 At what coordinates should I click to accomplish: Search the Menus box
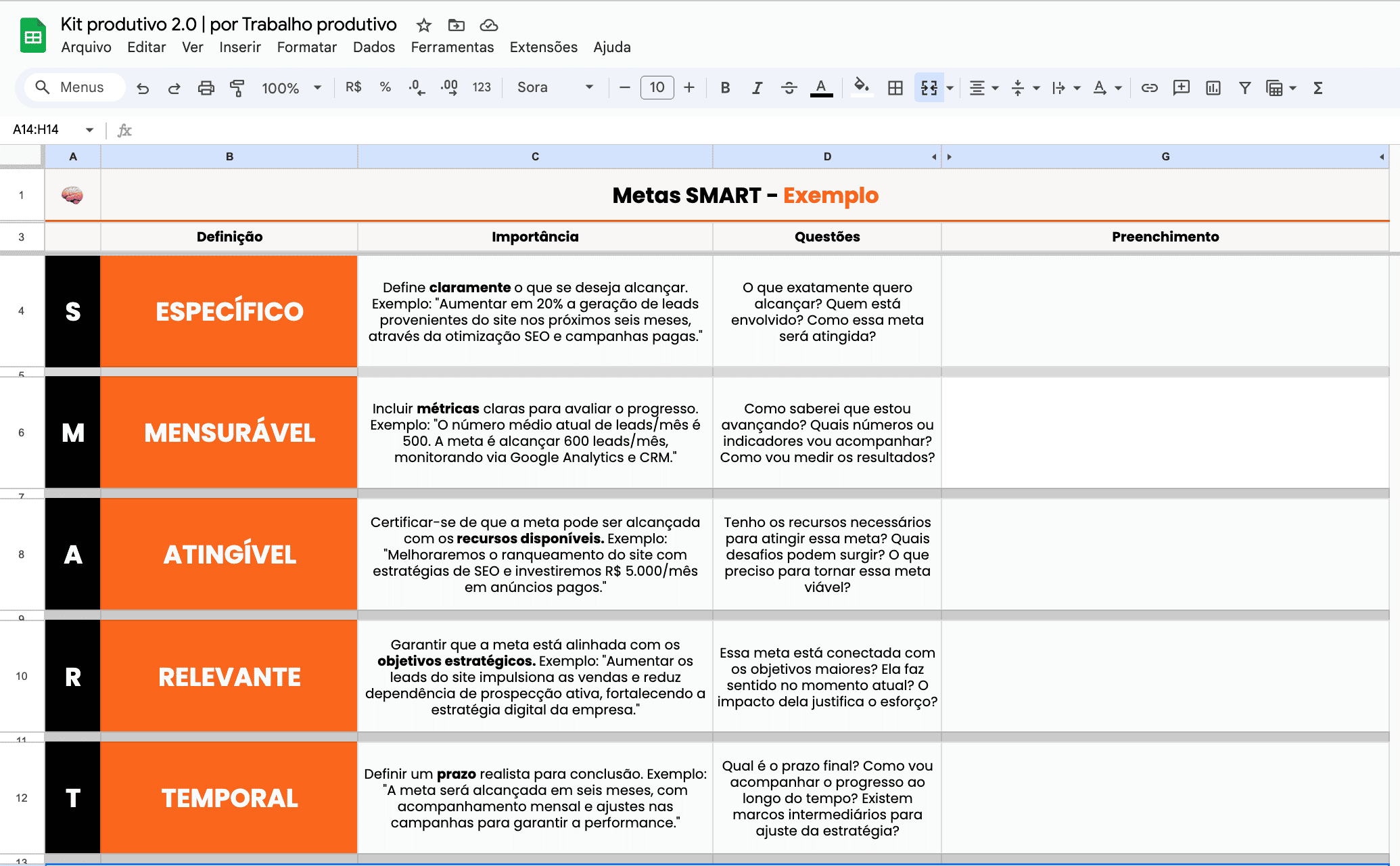[75, 87]
